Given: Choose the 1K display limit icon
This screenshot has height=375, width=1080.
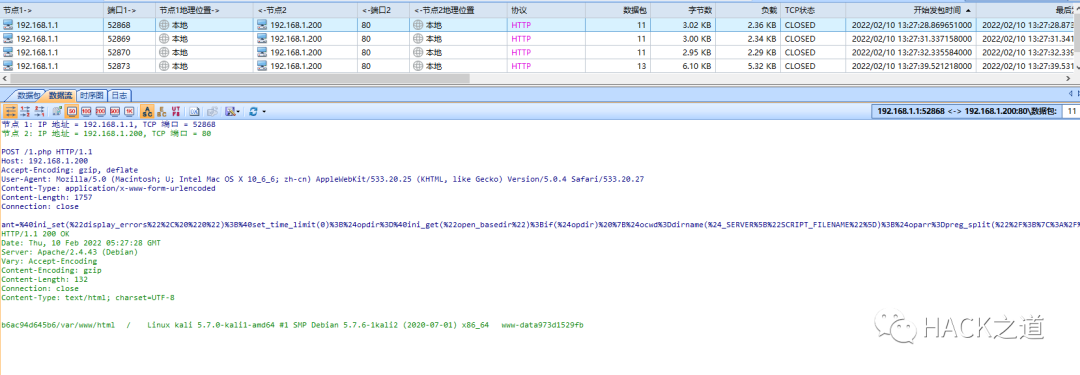Looking at the screenshot, I should (x=129, y=111).
